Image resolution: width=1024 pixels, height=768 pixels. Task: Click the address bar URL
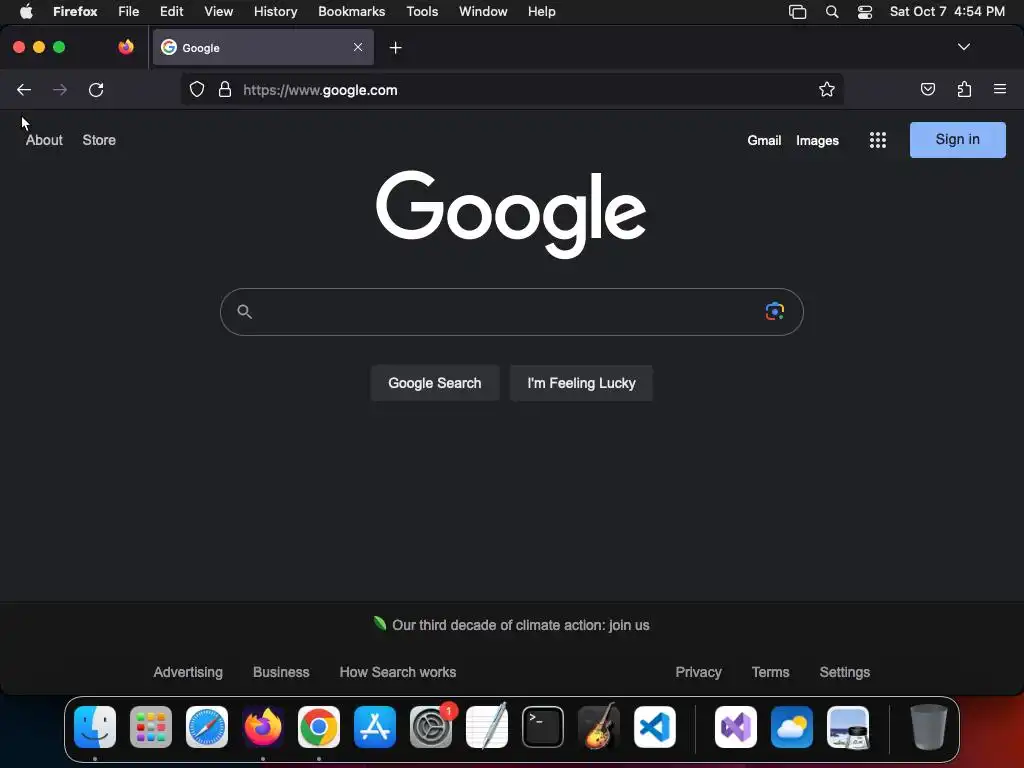[320, 90]
